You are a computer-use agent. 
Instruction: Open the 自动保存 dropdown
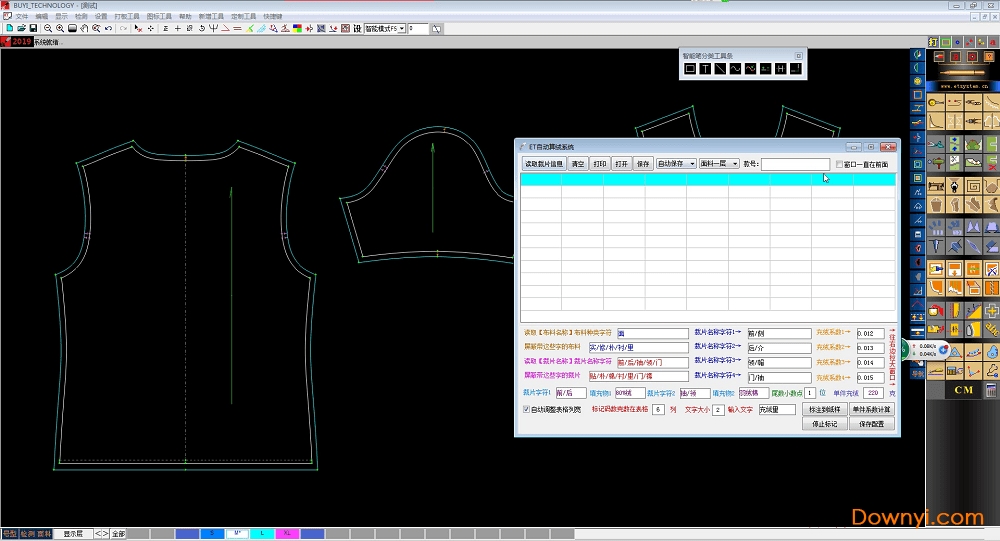click(x=676, y=164)
